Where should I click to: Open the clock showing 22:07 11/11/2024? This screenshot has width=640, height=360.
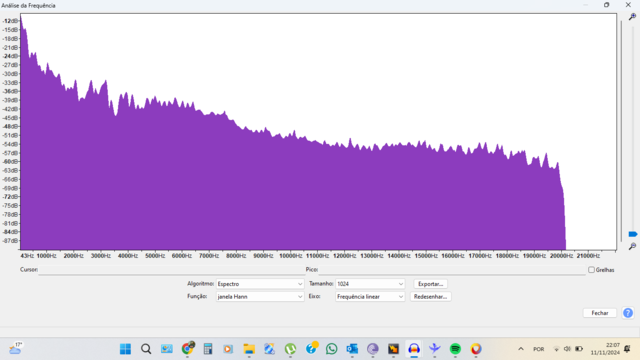click(x=605, y=349)
